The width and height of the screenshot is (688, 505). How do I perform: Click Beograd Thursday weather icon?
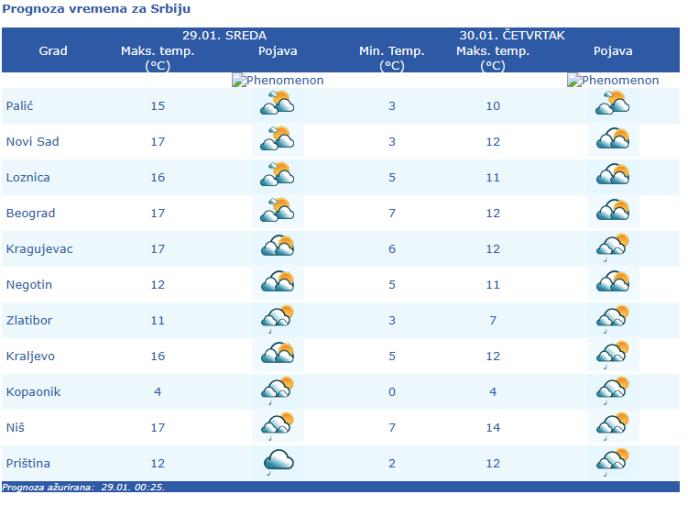pyautogui.click(x=613, y=211)
